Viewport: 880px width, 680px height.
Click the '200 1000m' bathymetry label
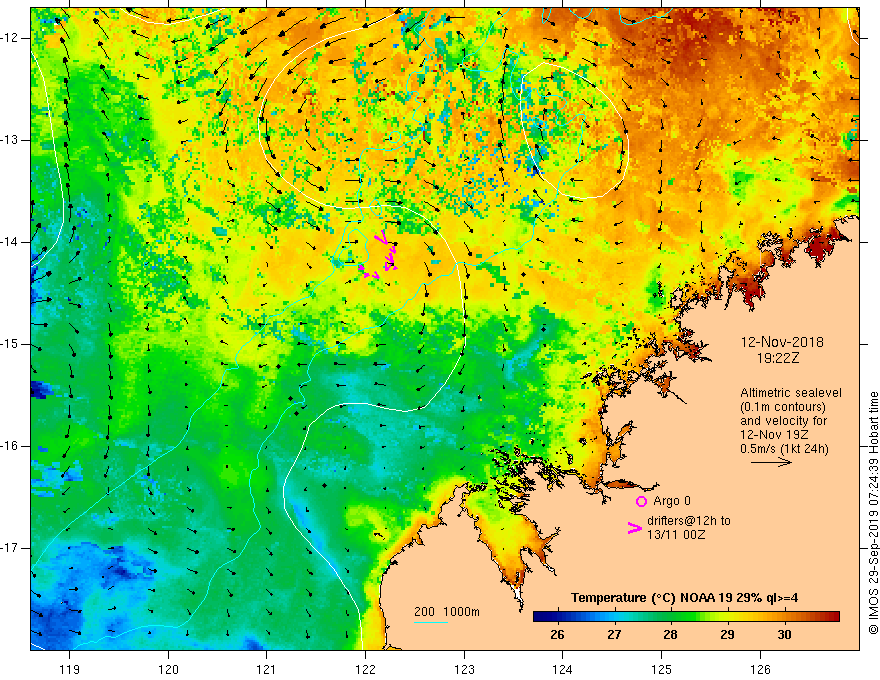pos(447,612)
